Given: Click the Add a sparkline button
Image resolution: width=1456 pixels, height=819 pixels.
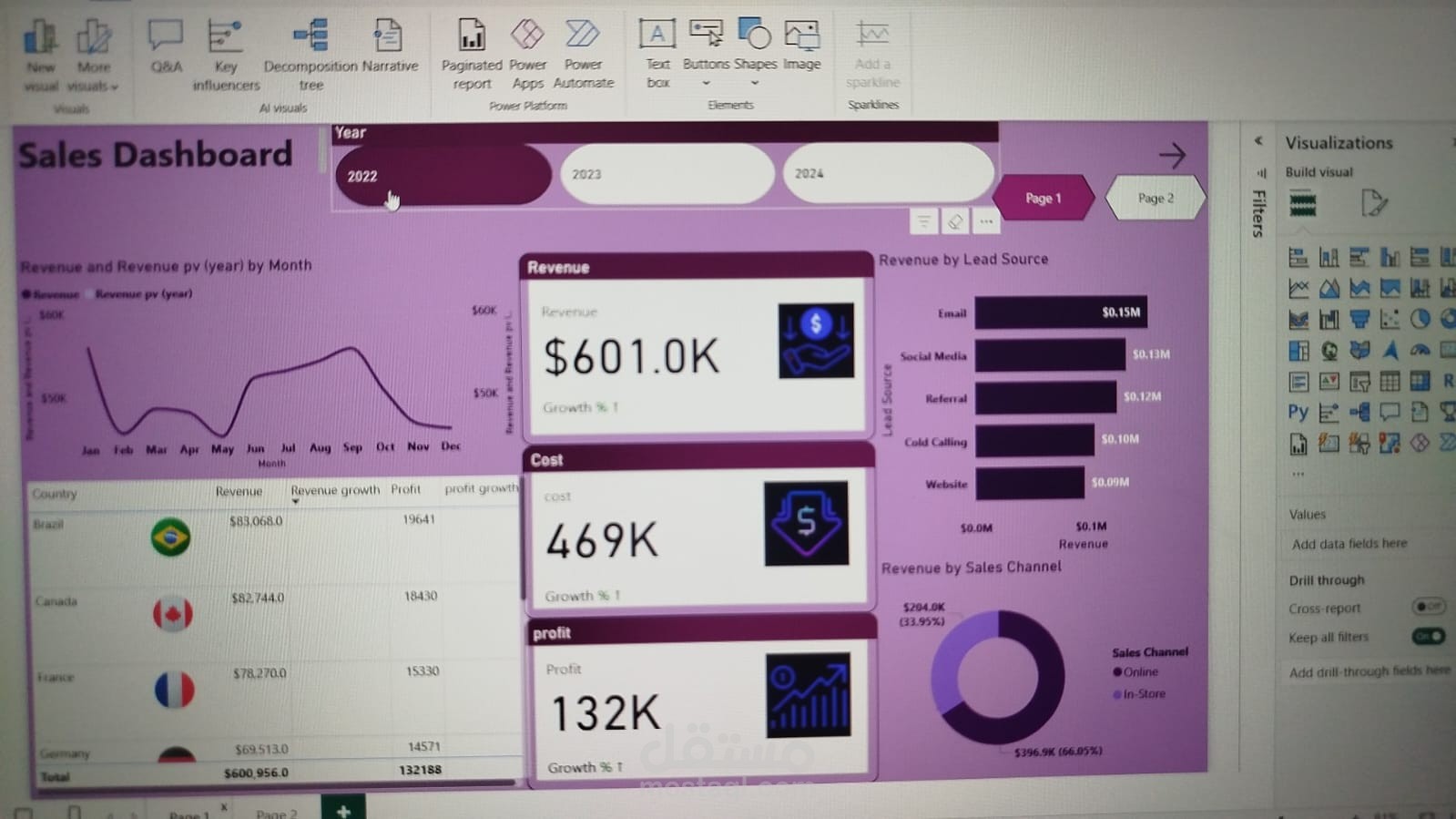Looking at the screenshot, I should click(x=872, y=53).
